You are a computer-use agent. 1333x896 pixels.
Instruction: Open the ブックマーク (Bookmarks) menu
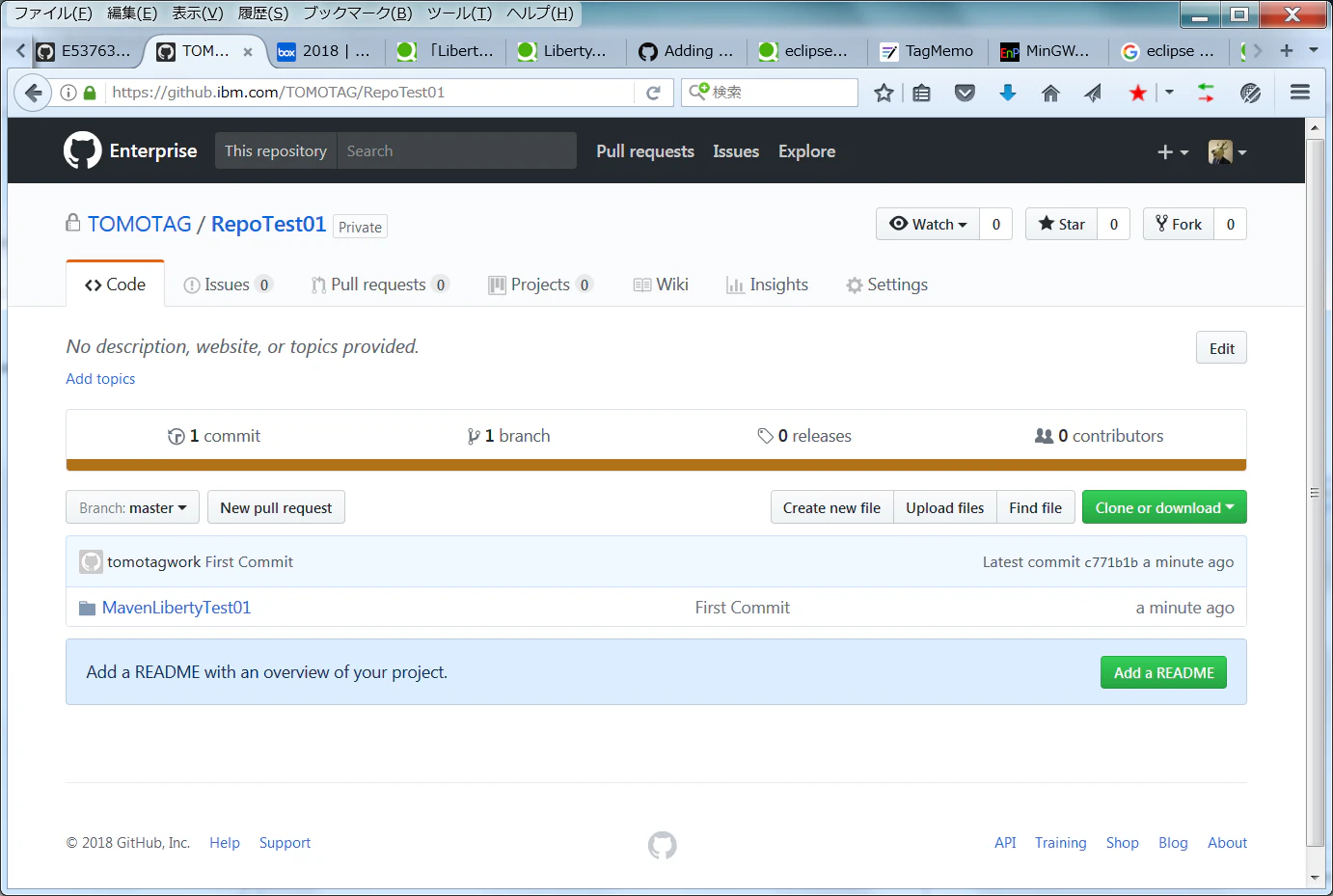(358, 13)
